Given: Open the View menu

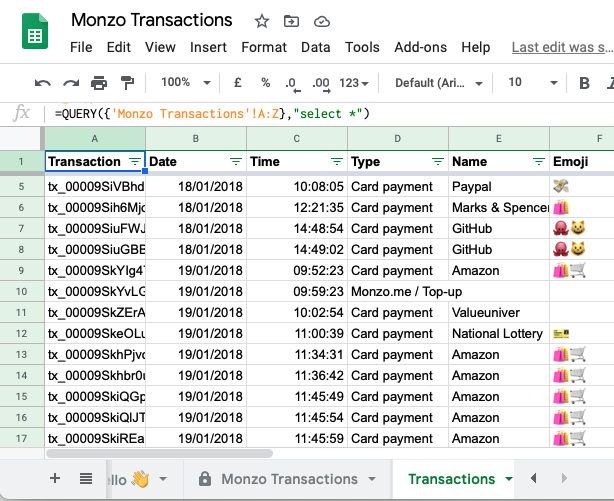Looking at the screenshot, I should tap(160, 47).
